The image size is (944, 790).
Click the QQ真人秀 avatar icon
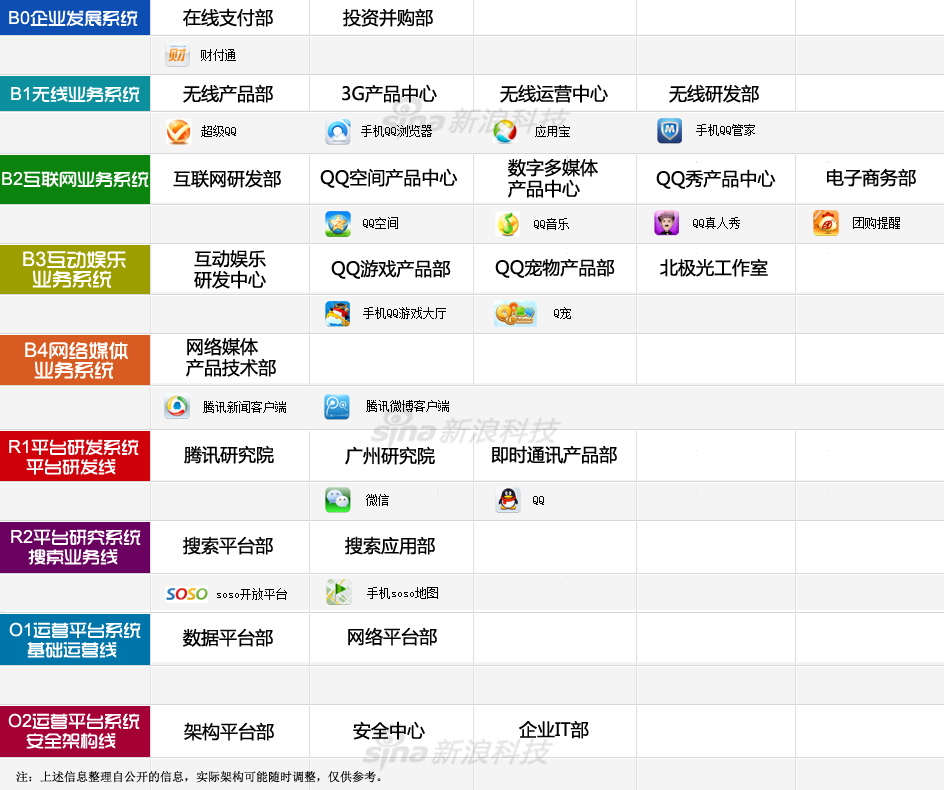point(666,223)
